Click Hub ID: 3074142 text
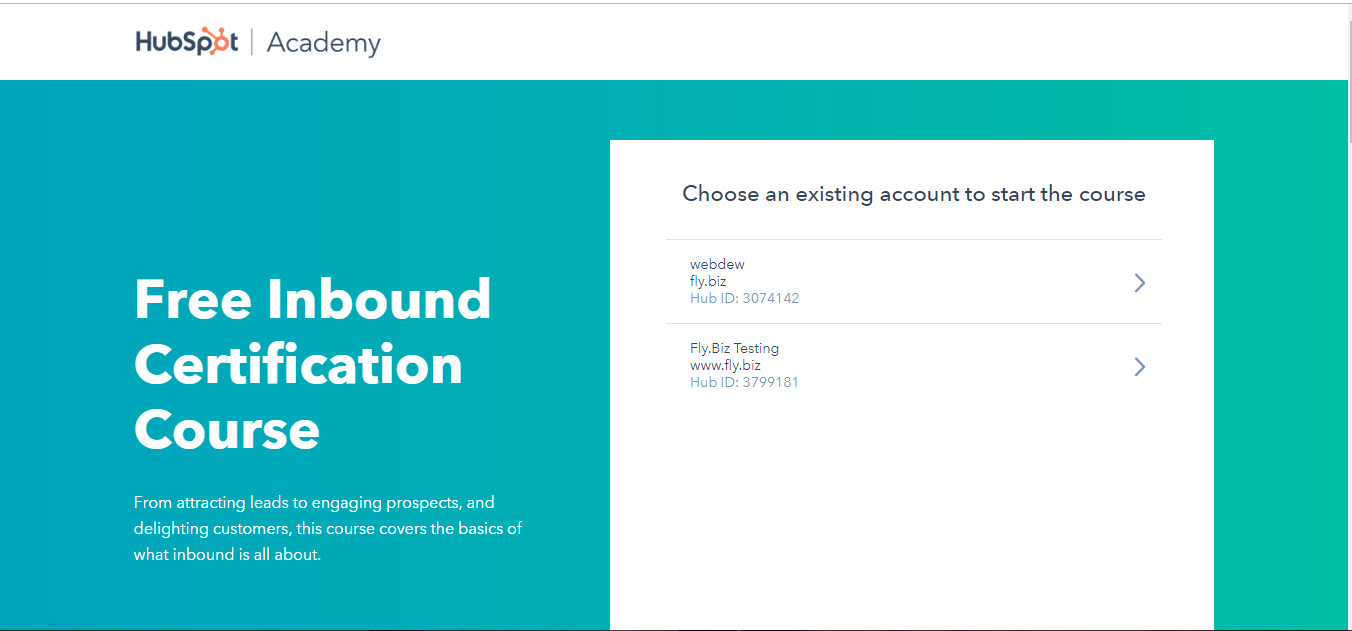 click(x=744, y=298)
